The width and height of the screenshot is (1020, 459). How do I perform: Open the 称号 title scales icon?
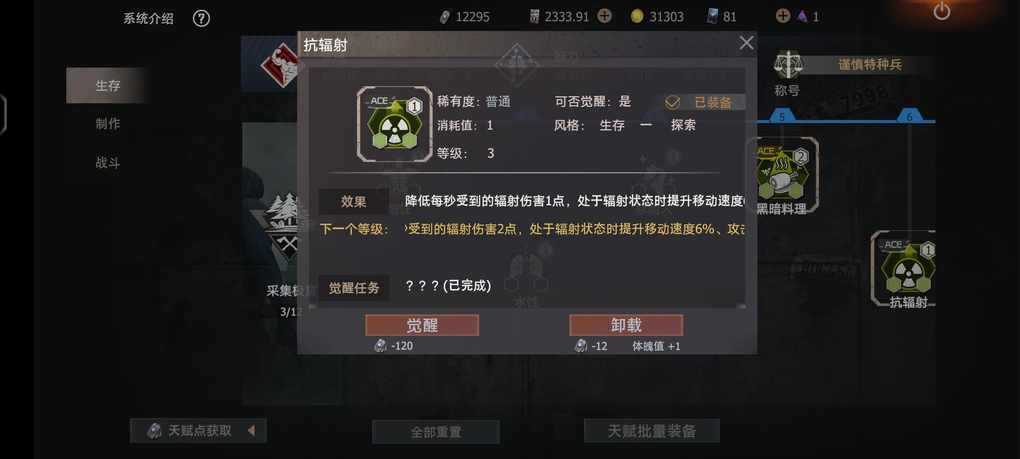(x=788, y=65)
